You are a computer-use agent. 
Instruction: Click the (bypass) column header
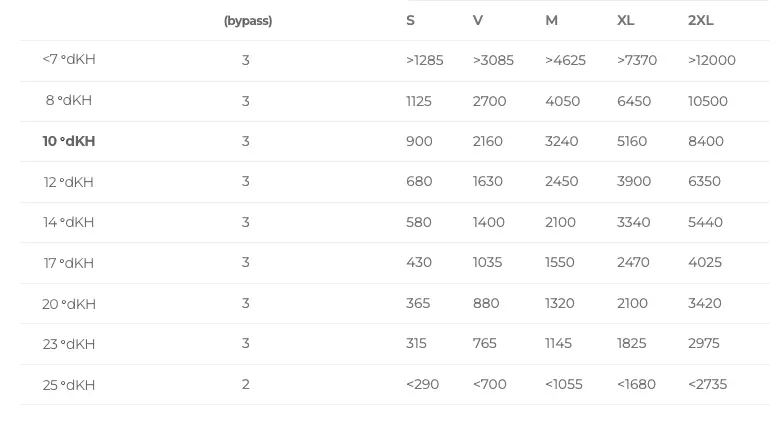[x=248, y=21]
